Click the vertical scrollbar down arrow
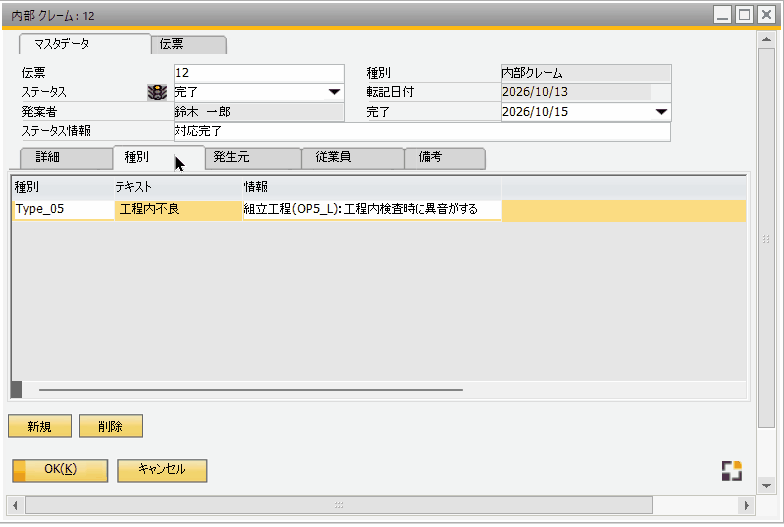 coord(766,485)
